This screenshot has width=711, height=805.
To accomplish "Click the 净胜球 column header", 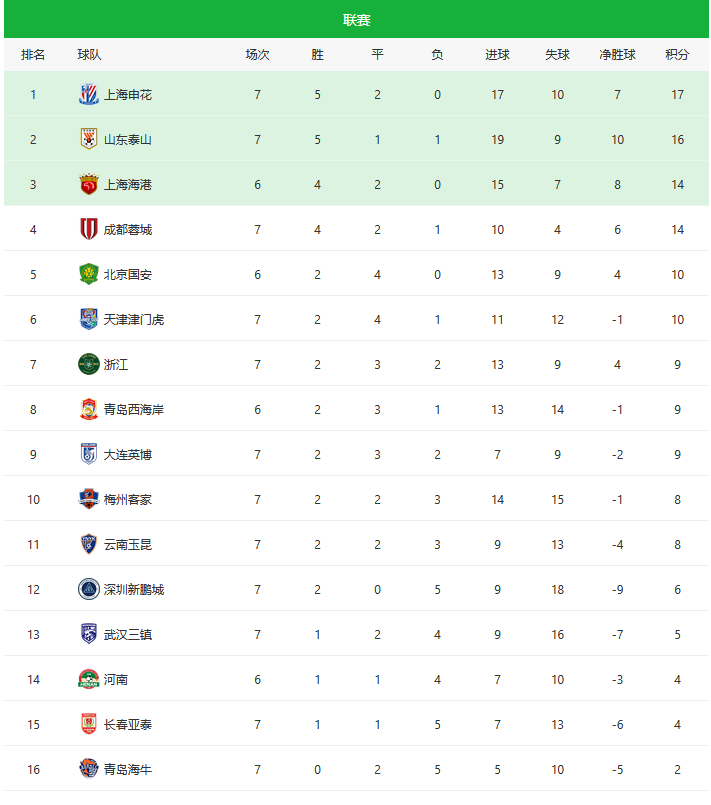I will tap(617, 54).
